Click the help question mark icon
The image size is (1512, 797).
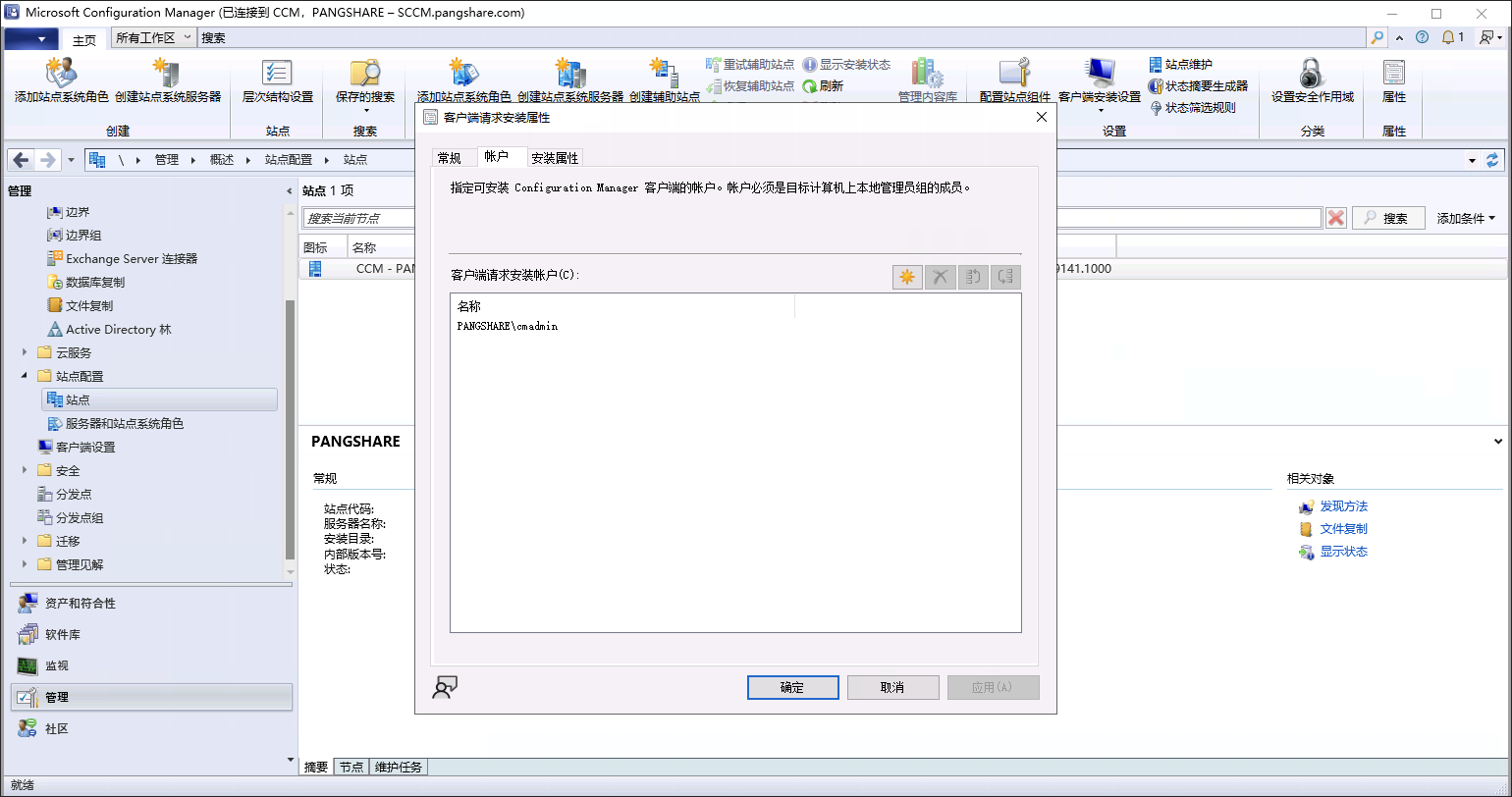(1422, 37)
